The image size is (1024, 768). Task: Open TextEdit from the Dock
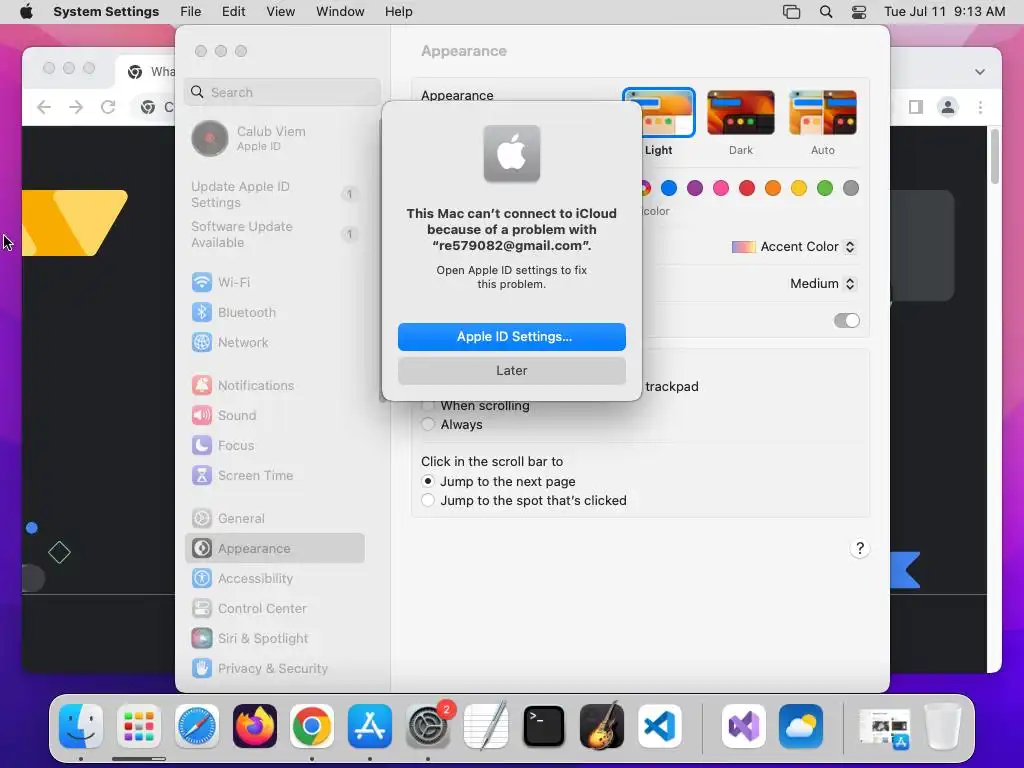pyautogui.click(x=486, y=726)
